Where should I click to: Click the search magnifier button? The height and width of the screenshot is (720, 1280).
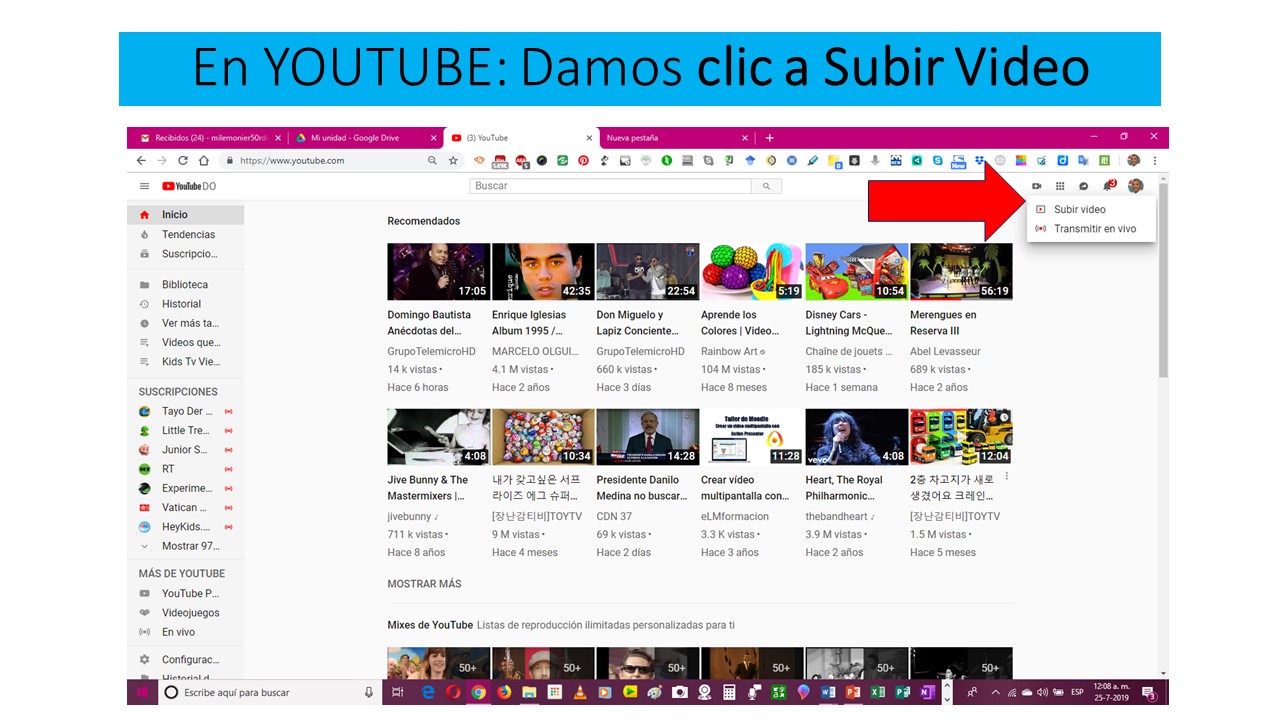[x=767, y=186]
